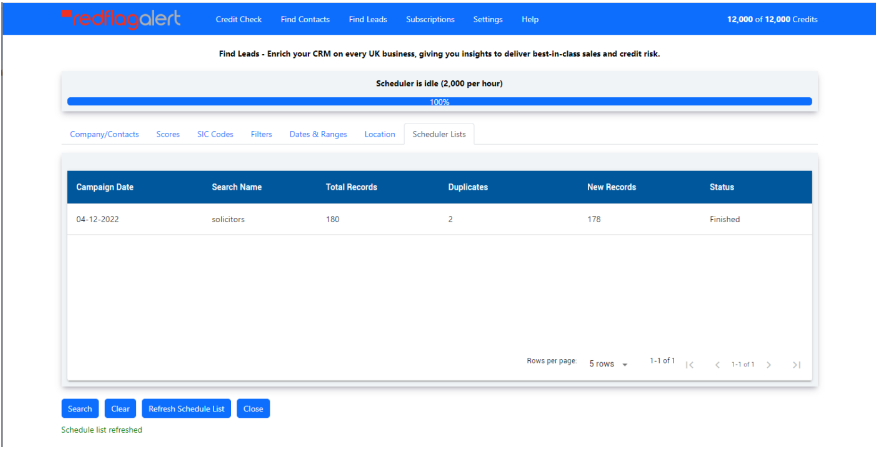Sort by New Records column header
Viewport: 876px width, 452px height.
(612, 188)
